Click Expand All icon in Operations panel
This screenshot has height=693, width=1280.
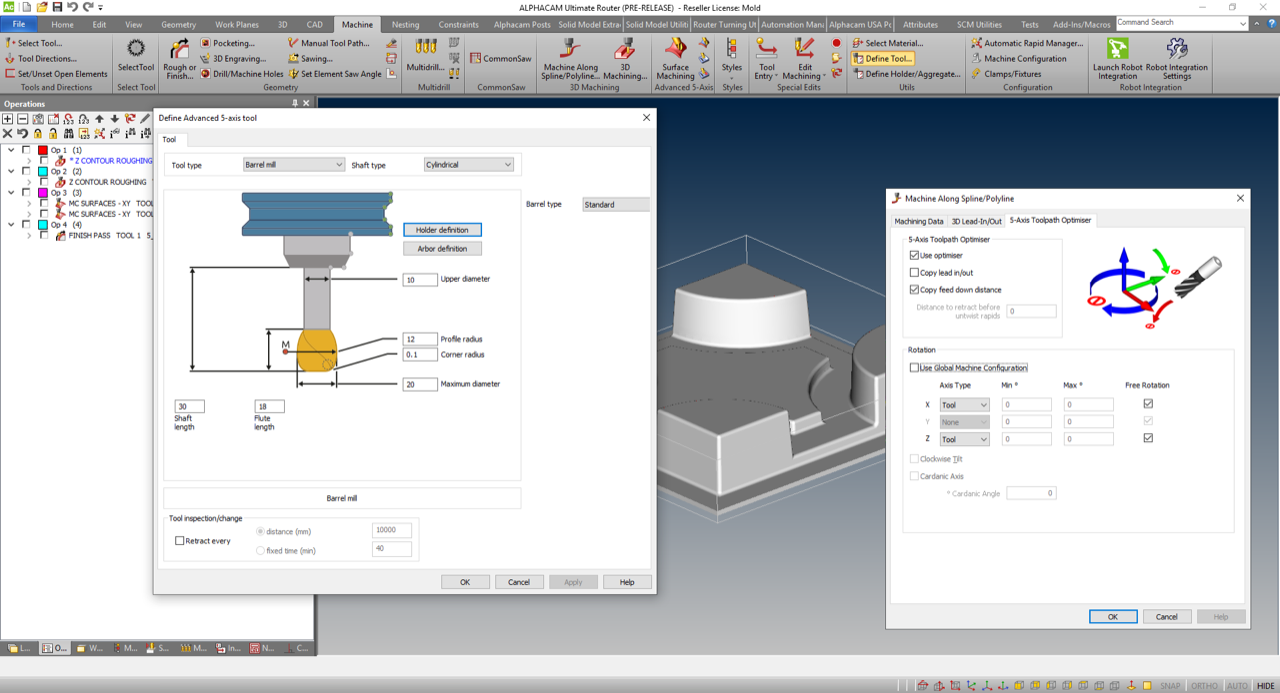[8, 118]
